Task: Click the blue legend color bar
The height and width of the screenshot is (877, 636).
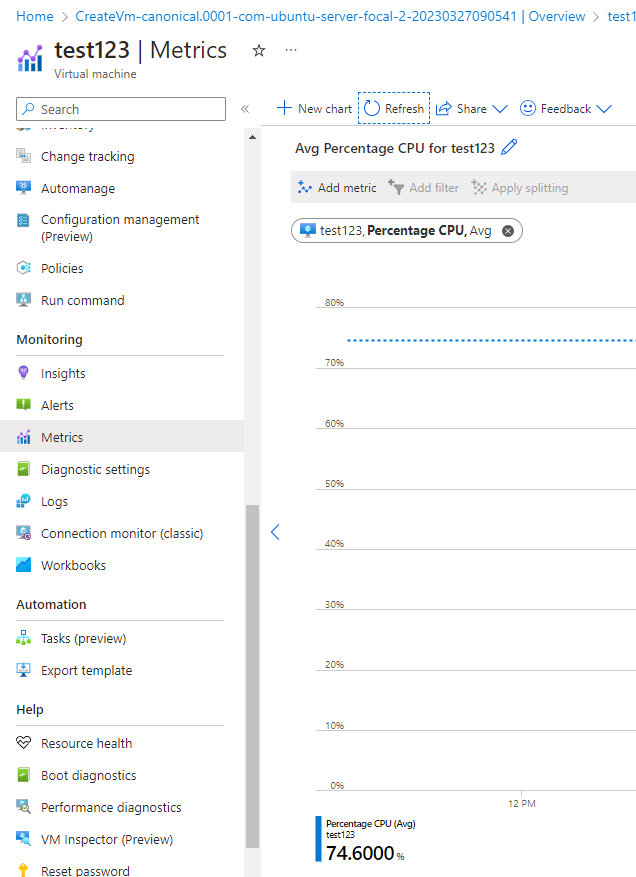Action: 319,838
